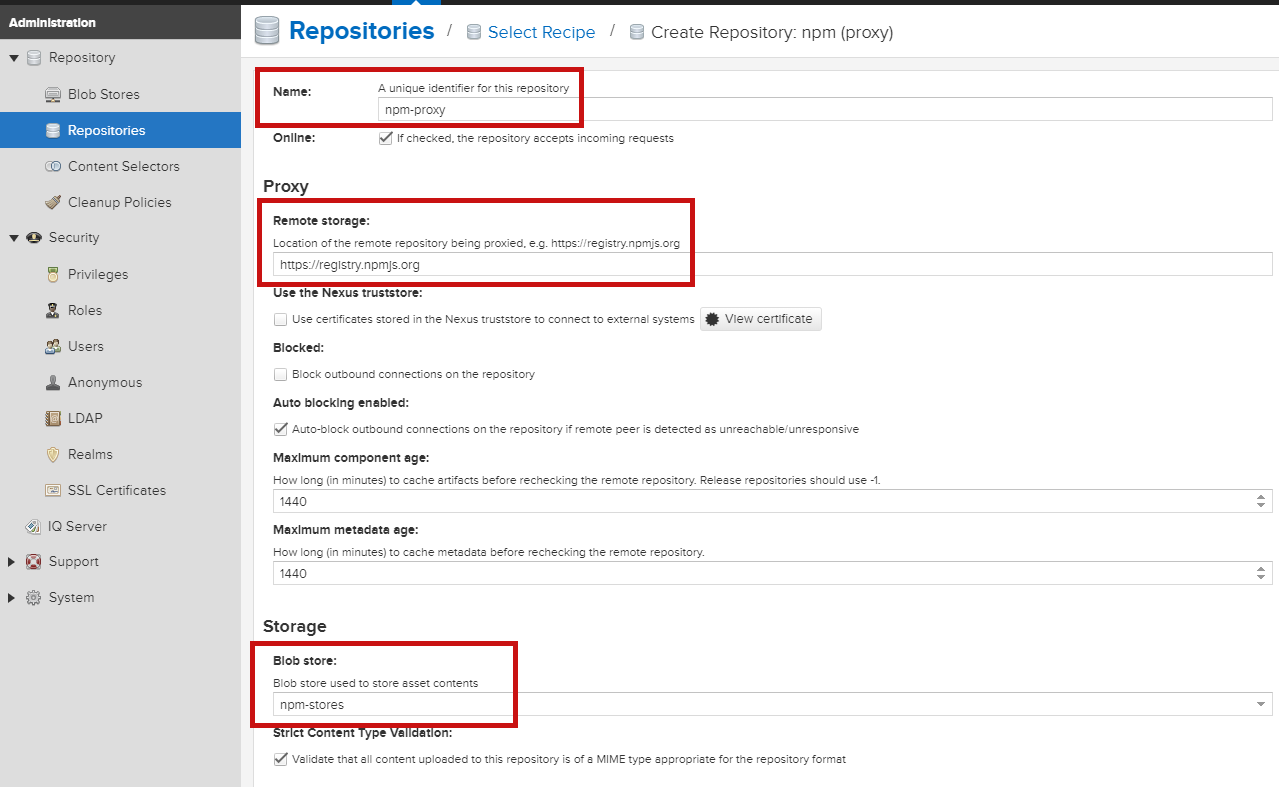Click the Repositories sidebar icon

[53, 130]
